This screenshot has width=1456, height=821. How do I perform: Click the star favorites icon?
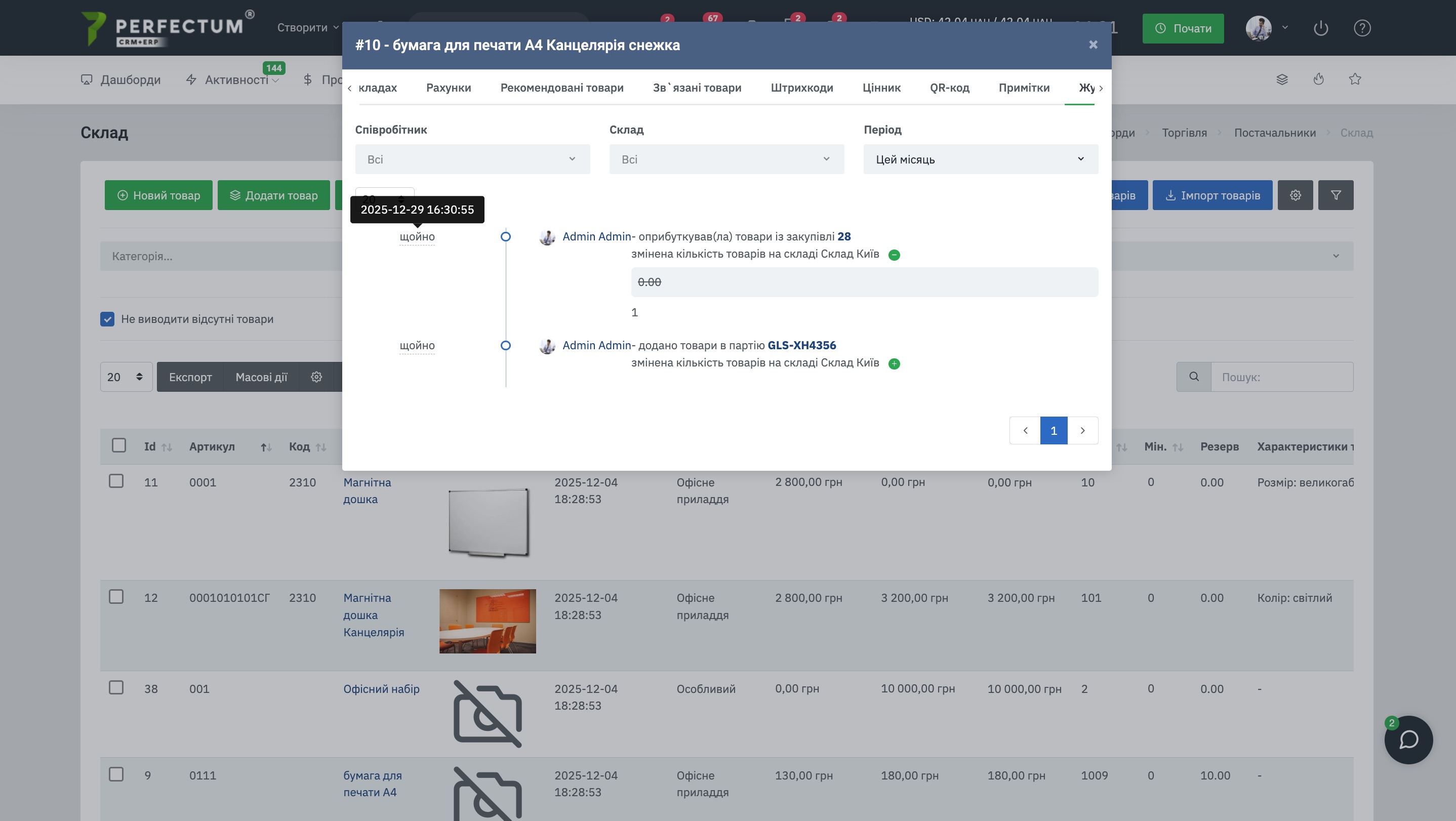pyautogui.click(x=1355, y=79)
